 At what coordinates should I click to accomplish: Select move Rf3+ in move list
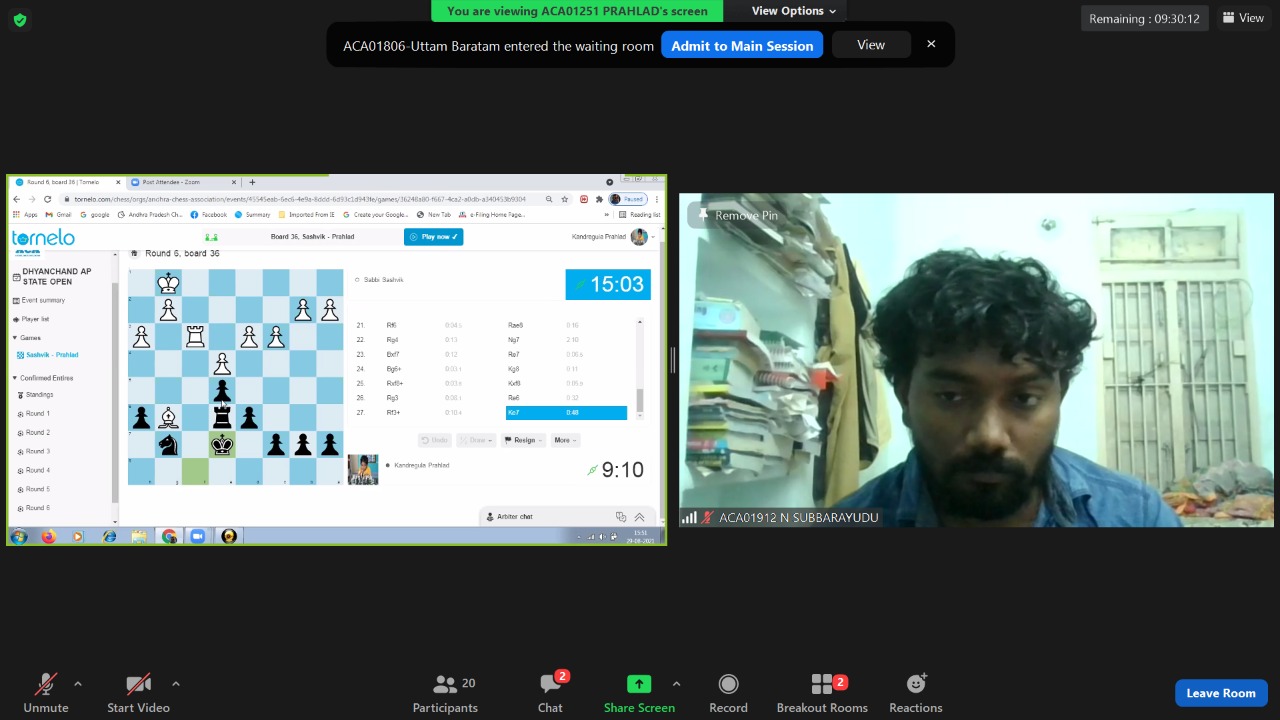coord(393,413)
